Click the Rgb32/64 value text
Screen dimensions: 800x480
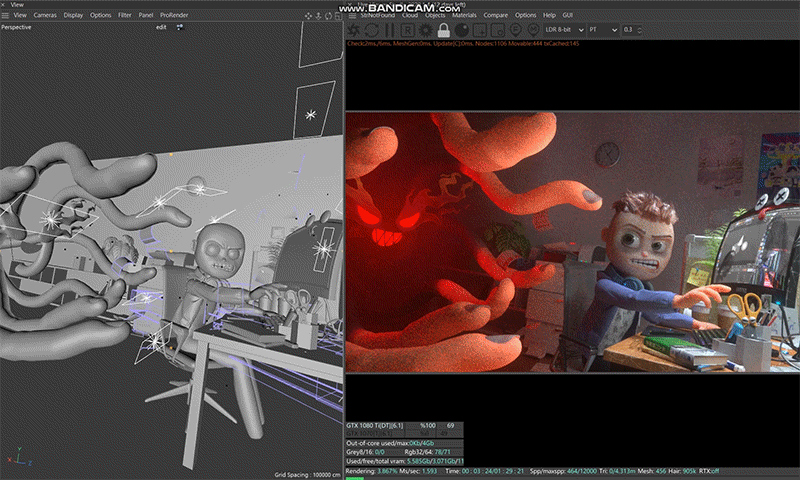pyautogui.click(x=428, y=452)
